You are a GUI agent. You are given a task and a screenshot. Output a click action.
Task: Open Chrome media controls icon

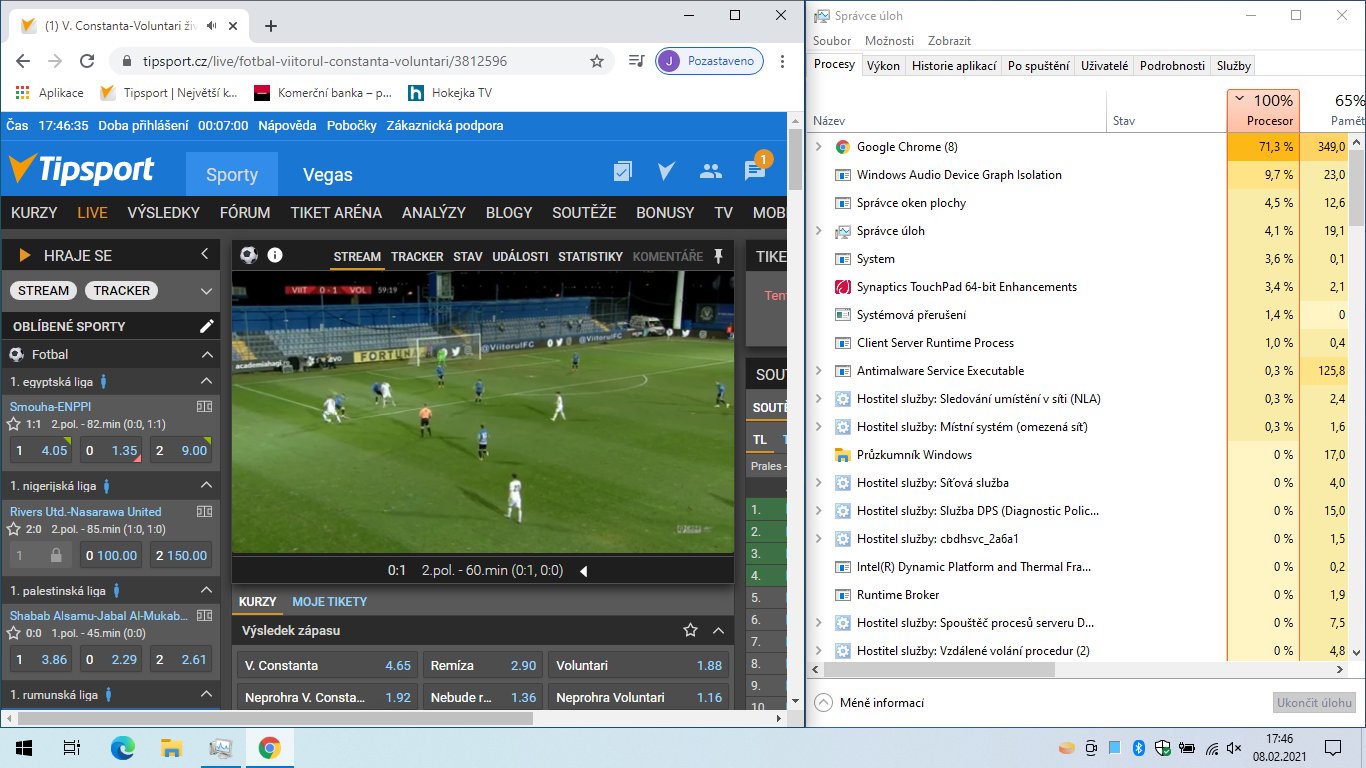click(x=636, y=61)
